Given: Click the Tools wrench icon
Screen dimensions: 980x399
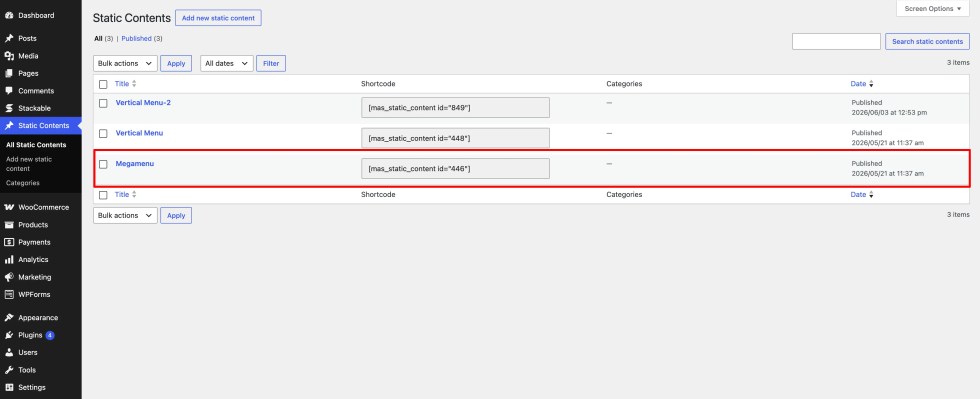Looking at the screenshot, I should [9, 370].
